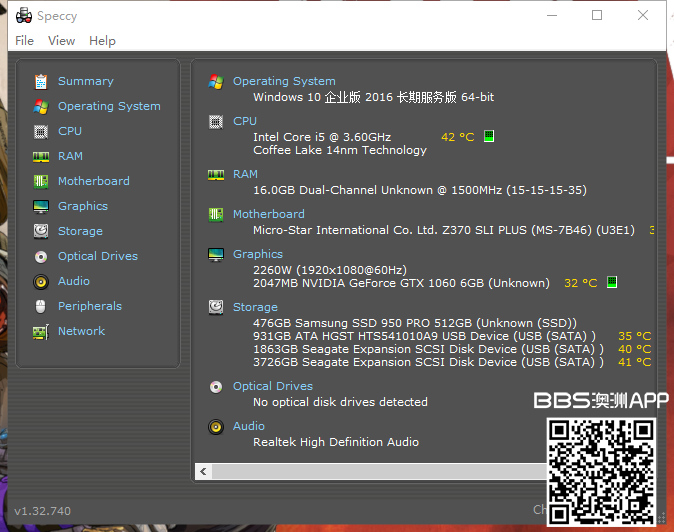Viewport: 674px width, 532px height.
Task: Click the Motherboard heading link in summary
Action: 268,214
